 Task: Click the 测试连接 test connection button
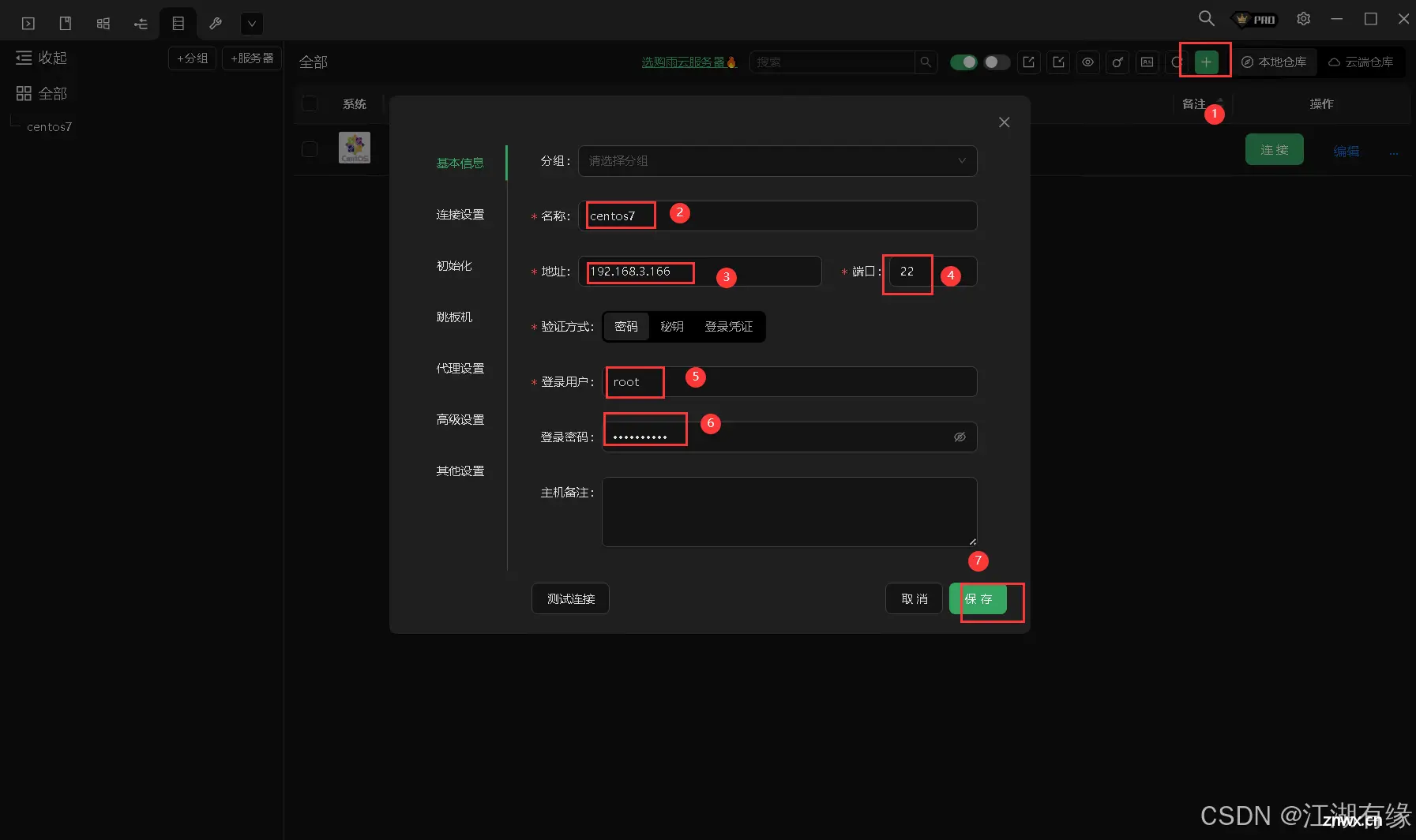point(570,598)
